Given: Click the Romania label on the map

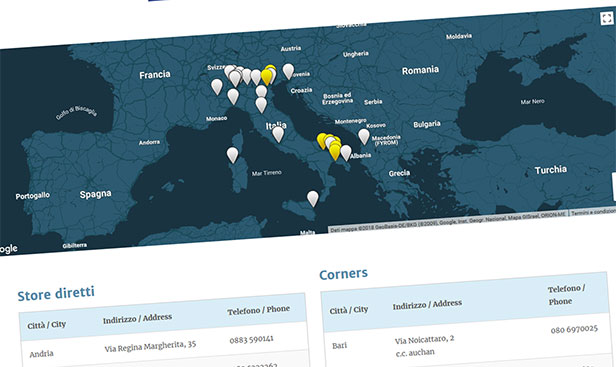Looking at the screenshot, I should click(x=420, y=70).
